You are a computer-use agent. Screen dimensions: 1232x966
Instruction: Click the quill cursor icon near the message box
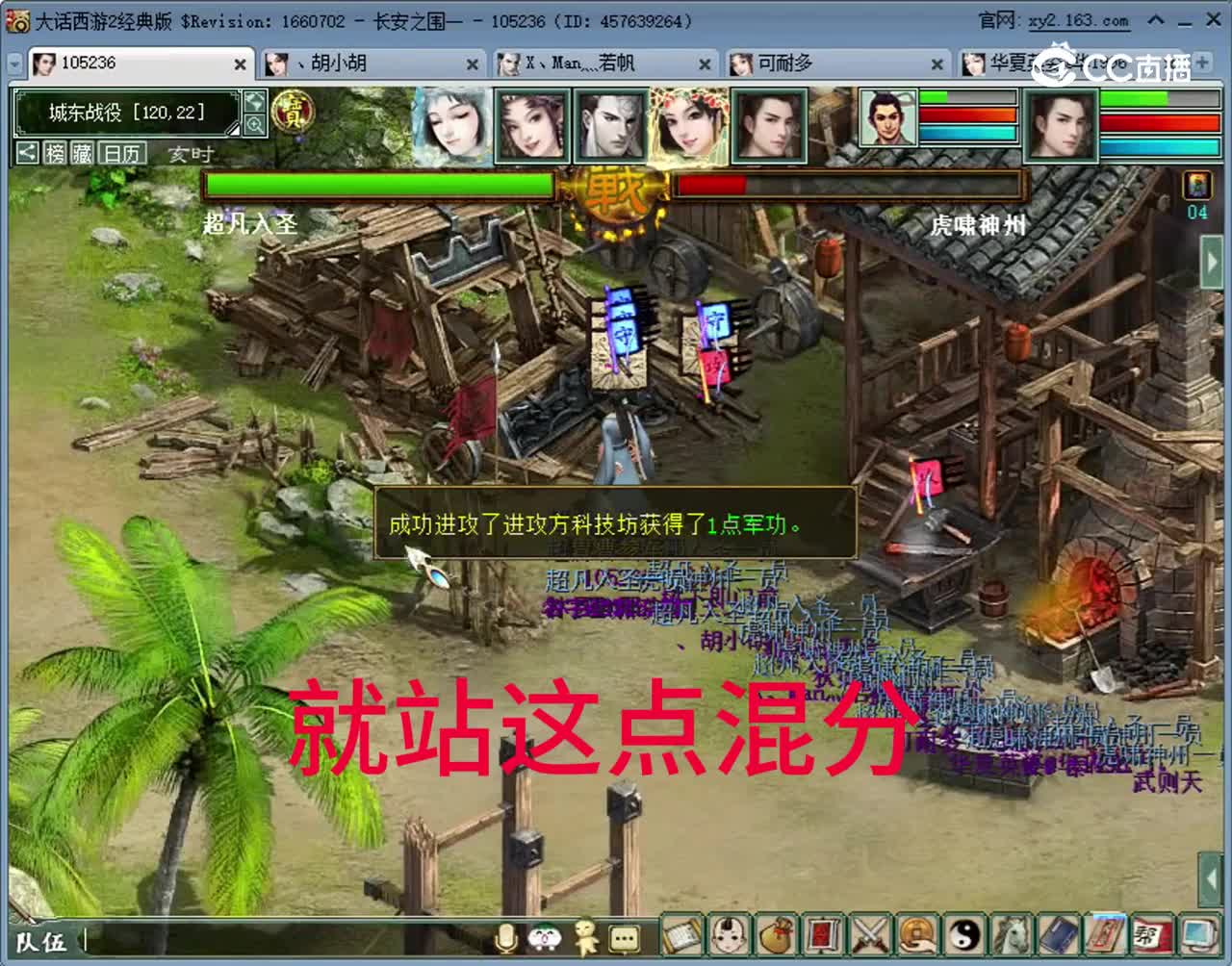[427, 567]
